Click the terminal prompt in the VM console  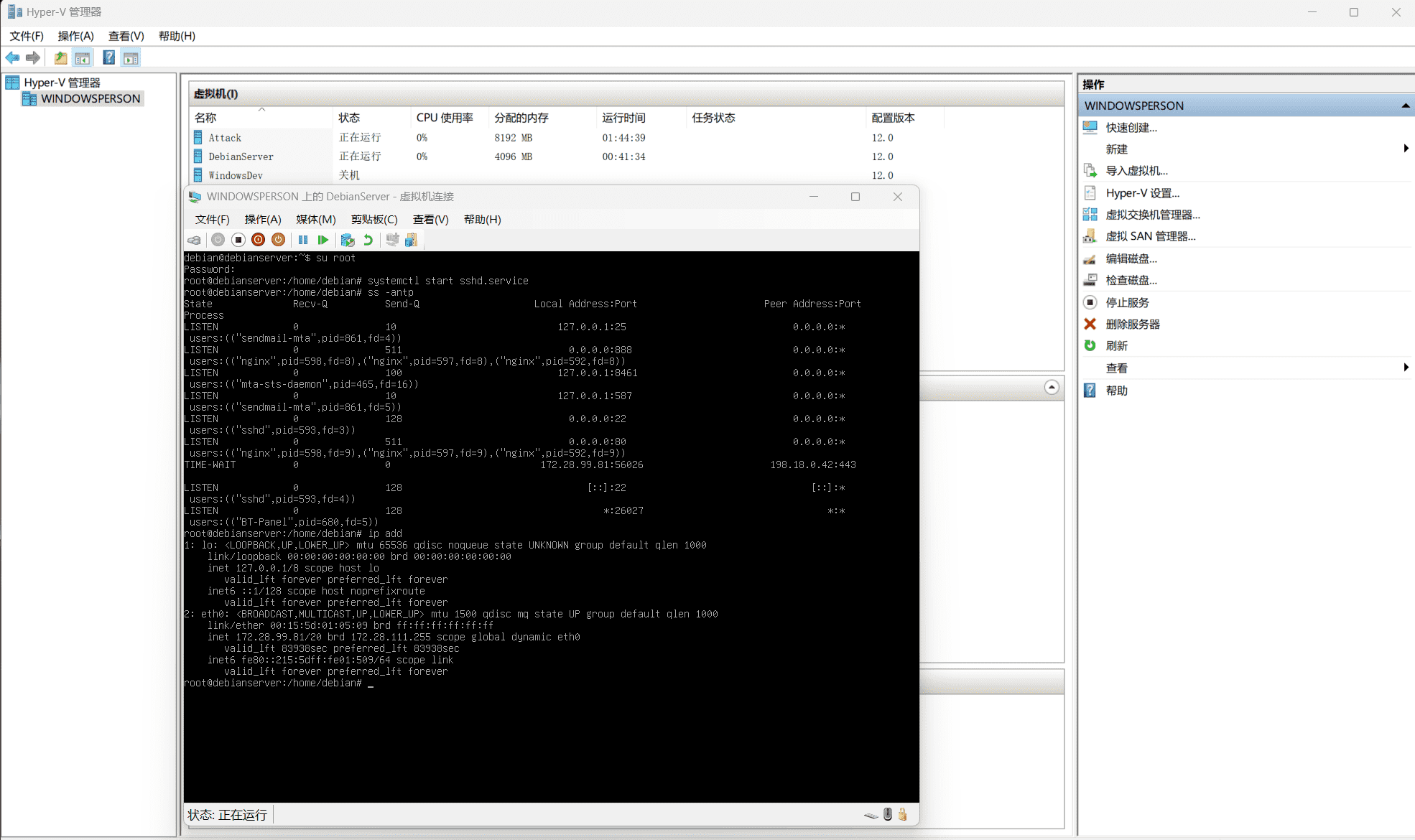(279, 683)
